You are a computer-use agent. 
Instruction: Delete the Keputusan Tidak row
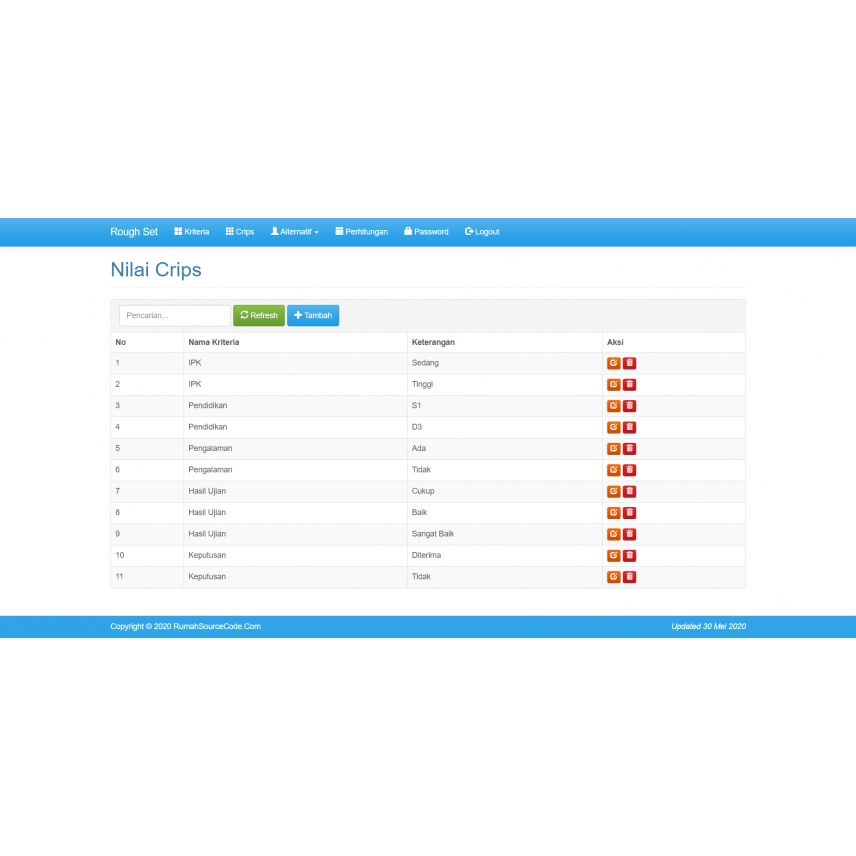(629, 576)
